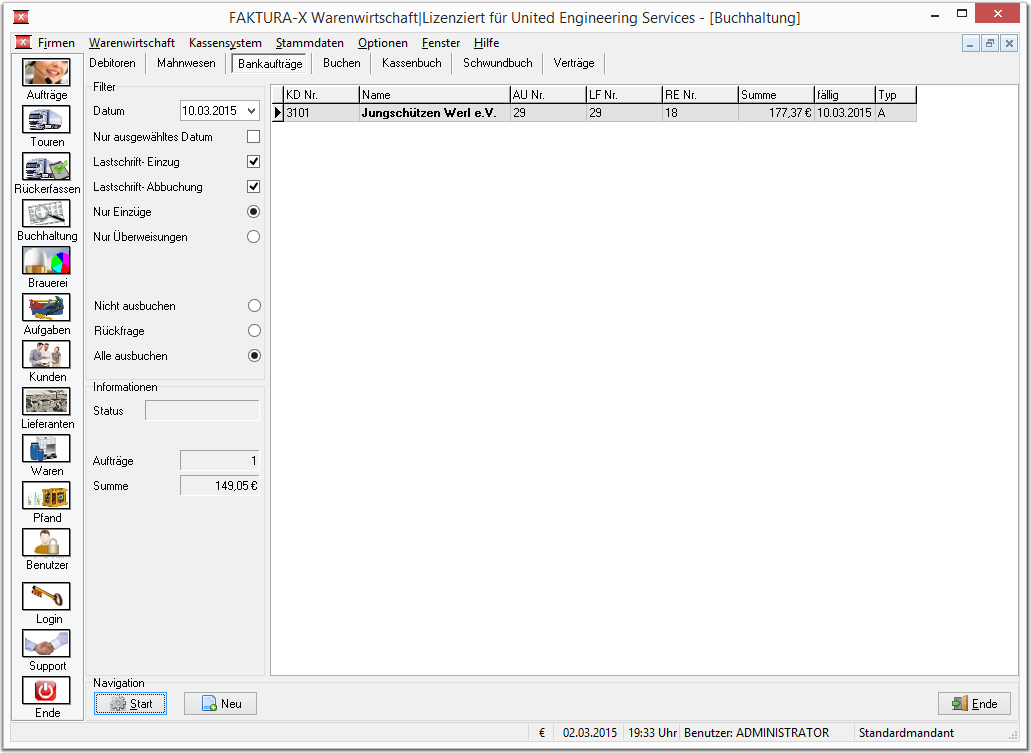
Task: Click the LF Nr. column header
Action: tap(623, 95)
